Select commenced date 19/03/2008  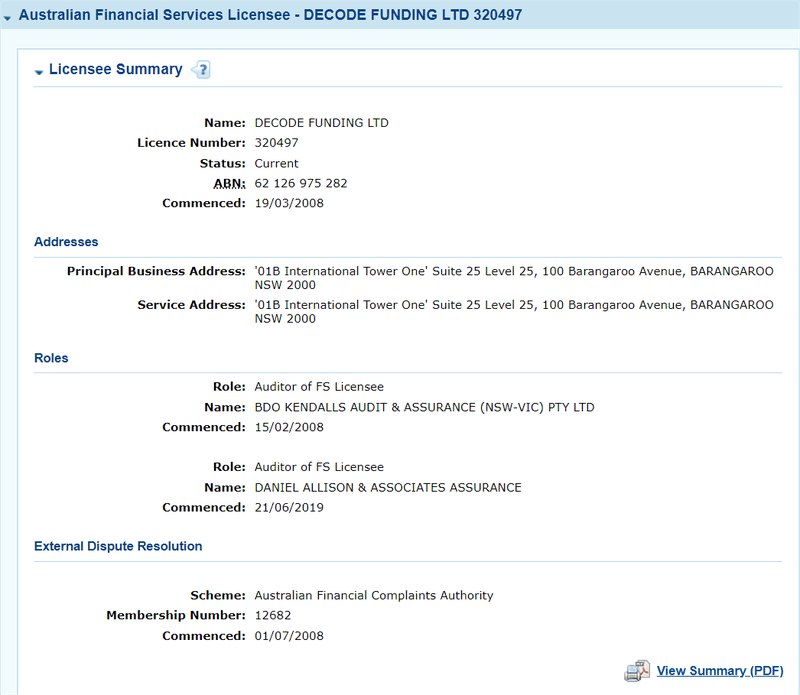(289, 203)
